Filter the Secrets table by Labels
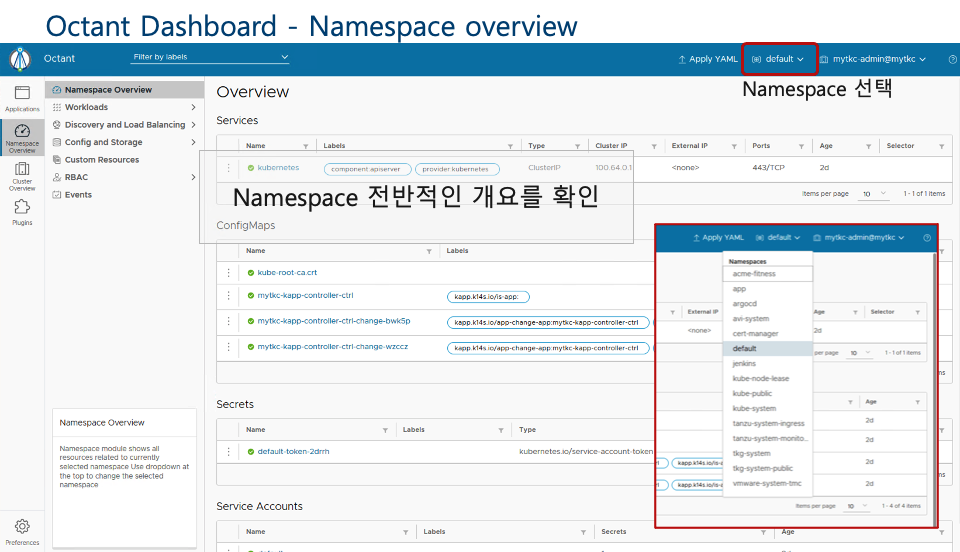960x552 pixels. pyautogui.click(x=501, y=430)
